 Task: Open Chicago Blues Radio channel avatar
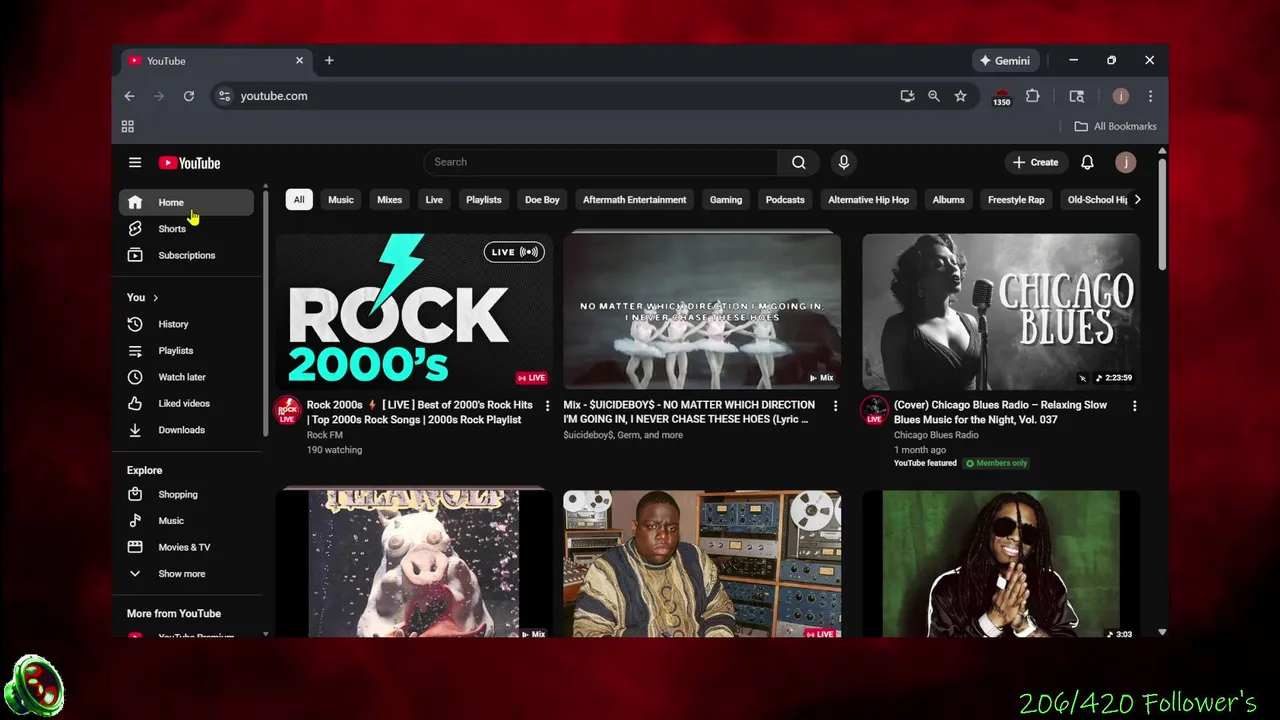875,410
